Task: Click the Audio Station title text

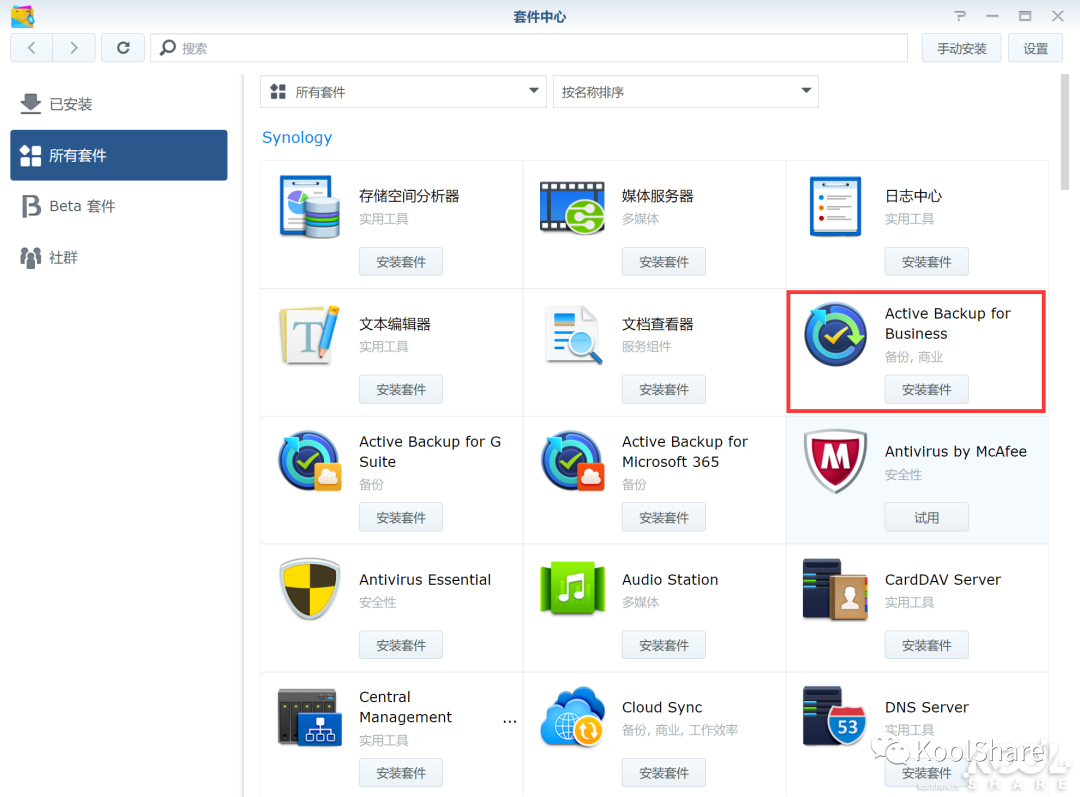Action: (670, 579)
